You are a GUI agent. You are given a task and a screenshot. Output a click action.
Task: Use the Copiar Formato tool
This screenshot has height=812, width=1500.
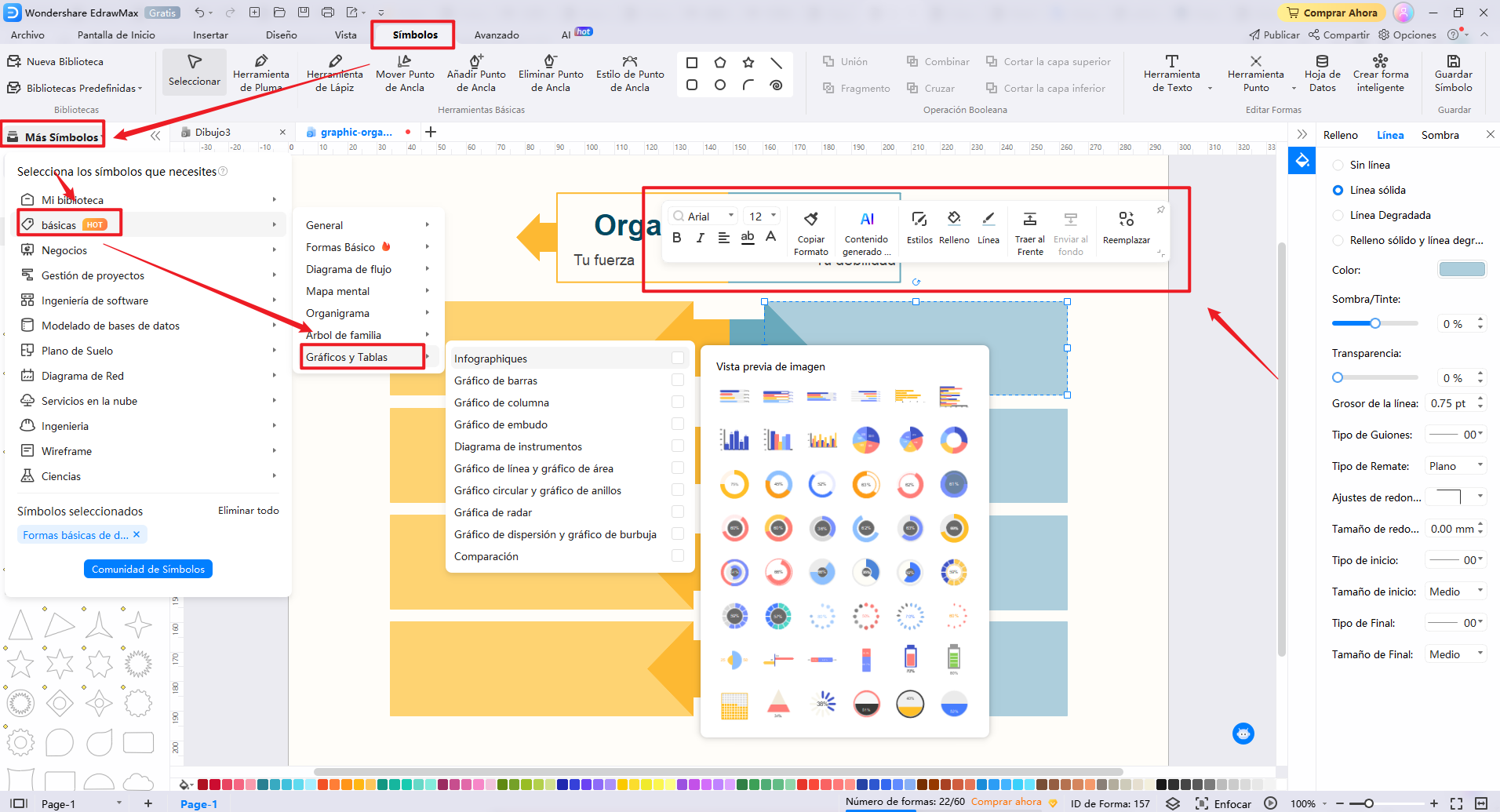coord(810,230)
